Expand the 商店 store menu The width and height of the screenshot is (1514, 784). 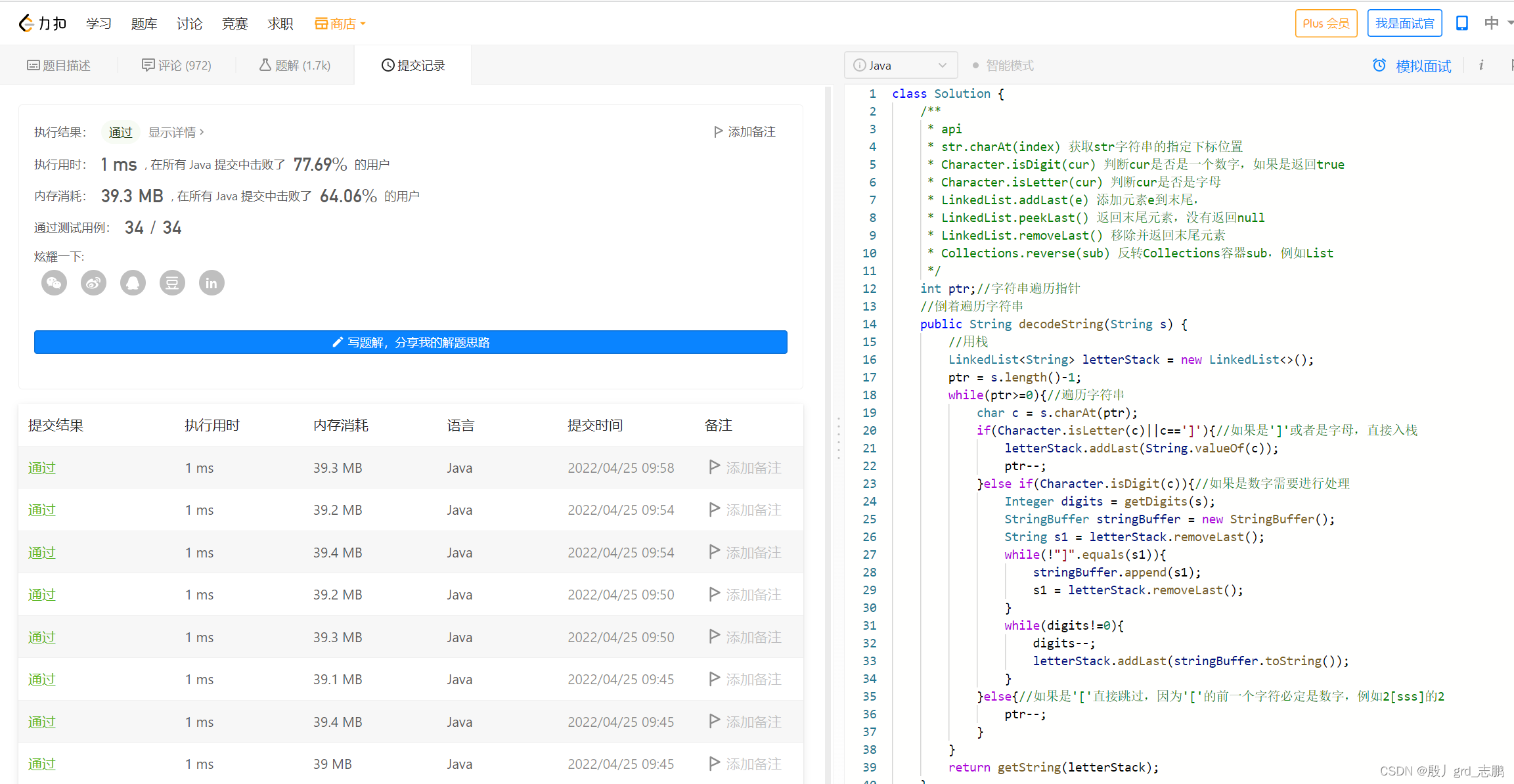[340, 24]
